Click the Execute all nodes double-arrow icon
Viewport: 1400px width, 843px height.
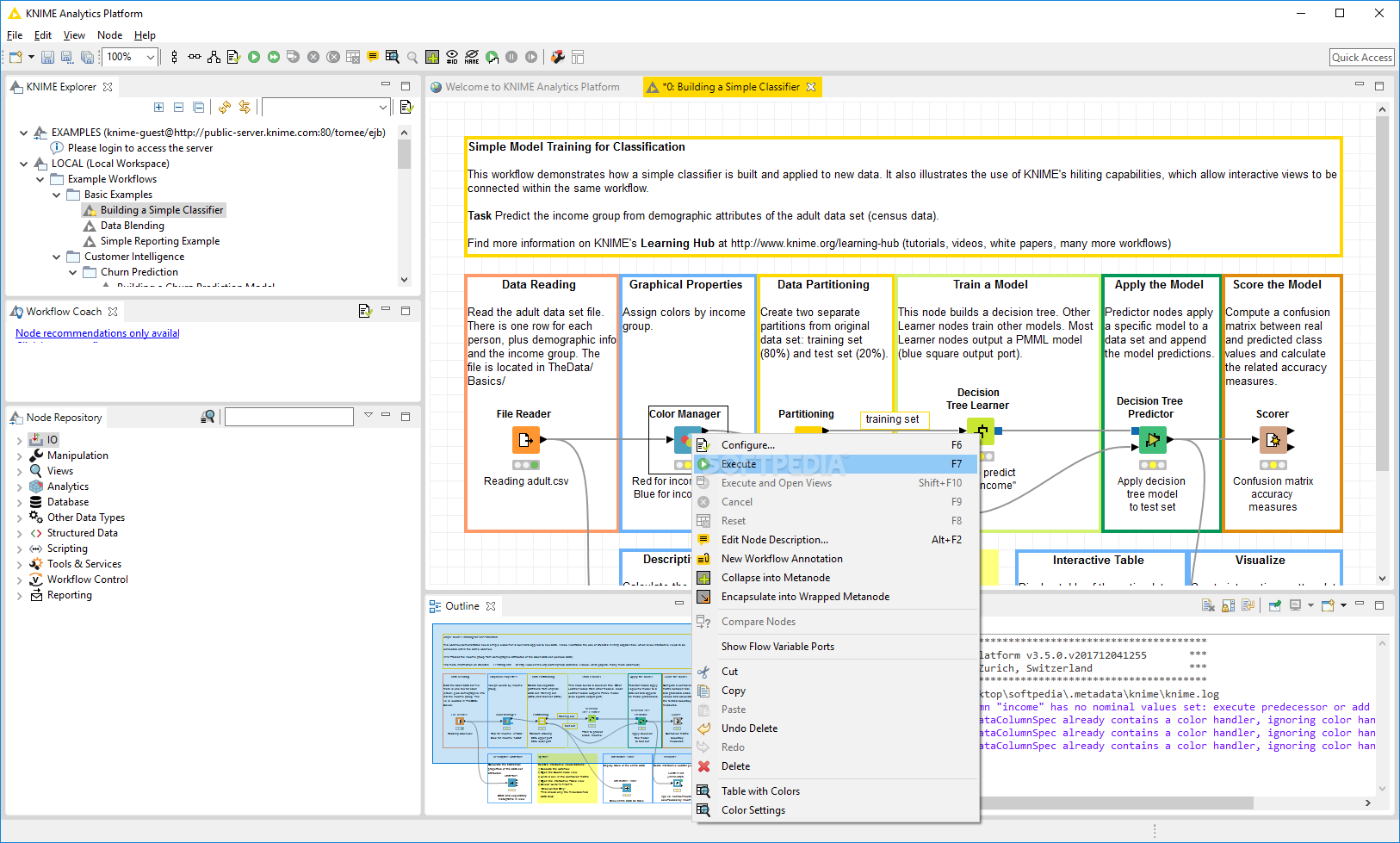pos(274,57)
